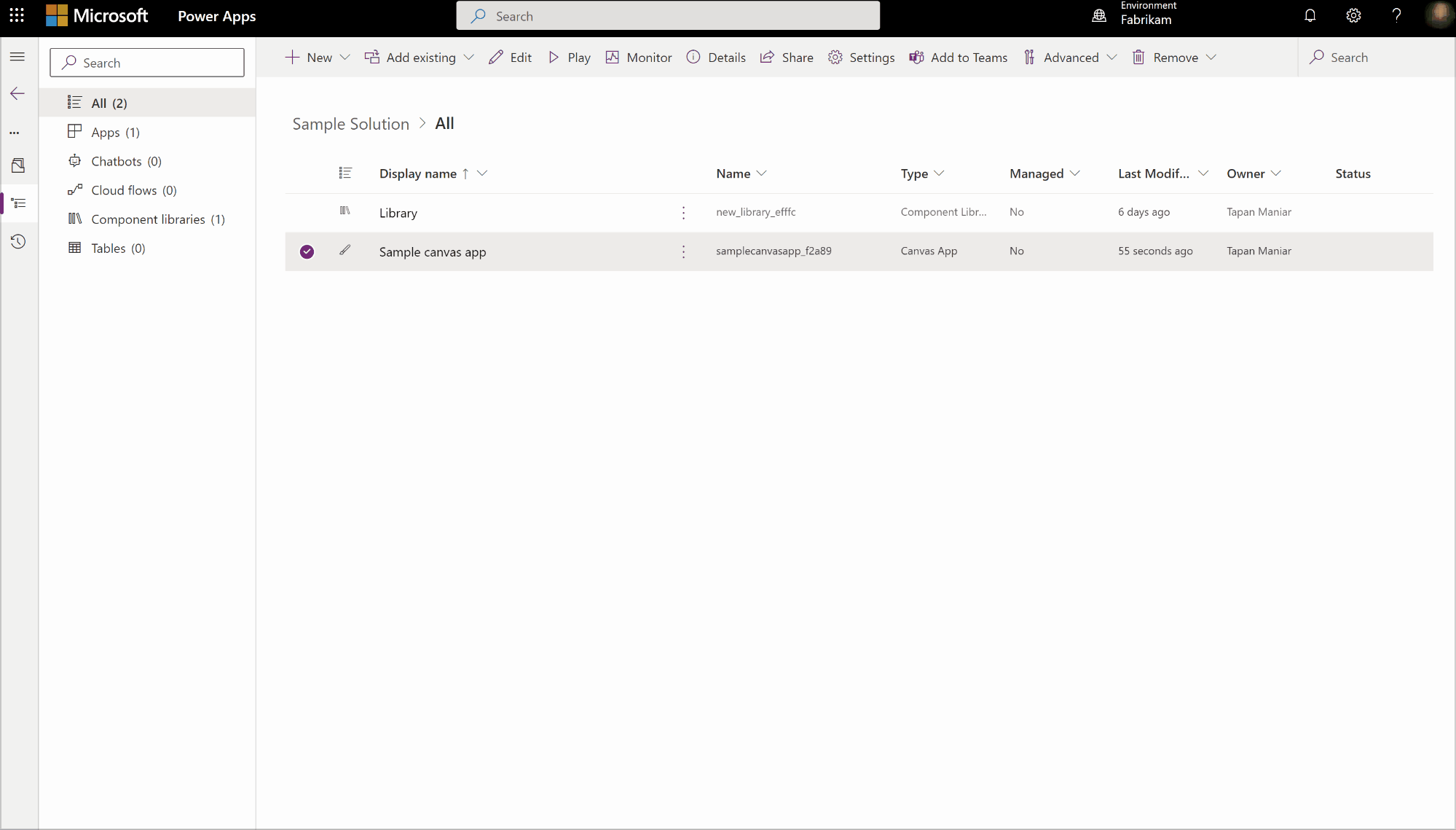Click the Monitor icon in toolbar

click(612, 57)
